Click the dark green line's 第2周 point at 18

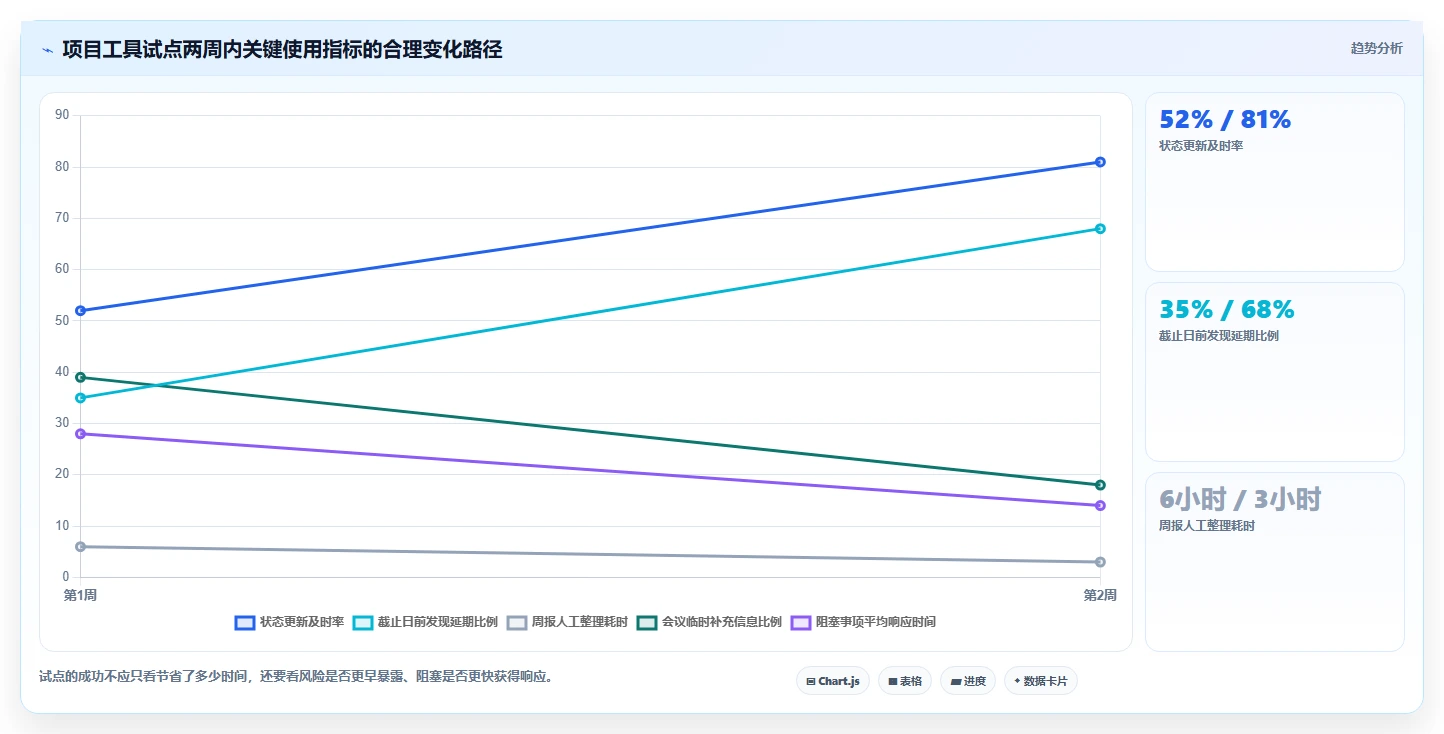tap(1100, 485)
